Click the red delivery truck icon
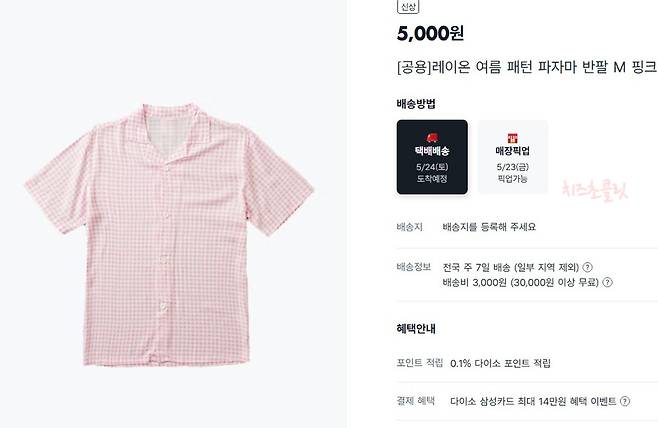This screenshot has width=658, height=428. 432,137
